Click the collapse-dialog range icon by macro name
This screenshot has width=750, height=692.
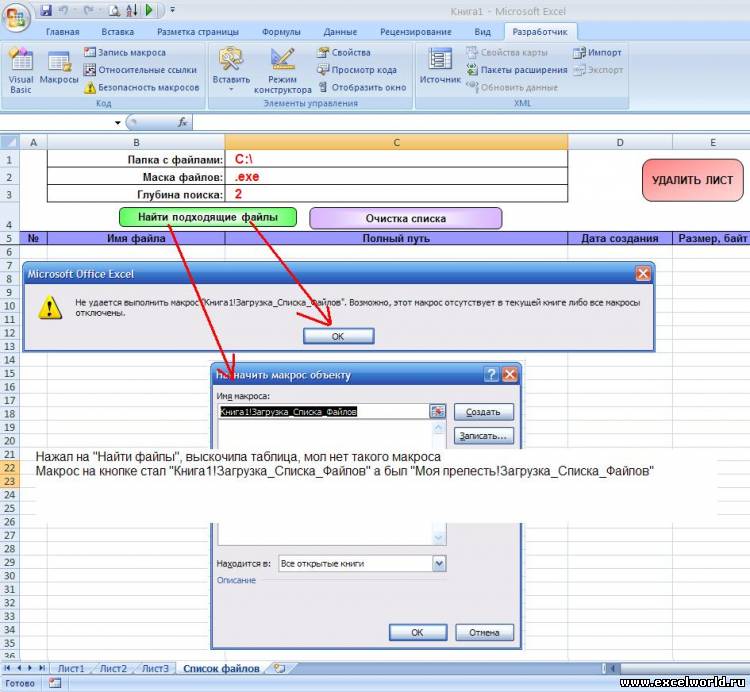(x=438, y=411)
